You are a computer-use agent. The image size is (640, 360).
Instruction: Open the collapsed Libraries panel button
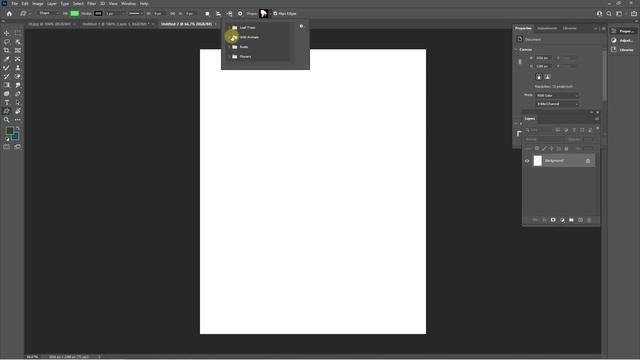623,50
